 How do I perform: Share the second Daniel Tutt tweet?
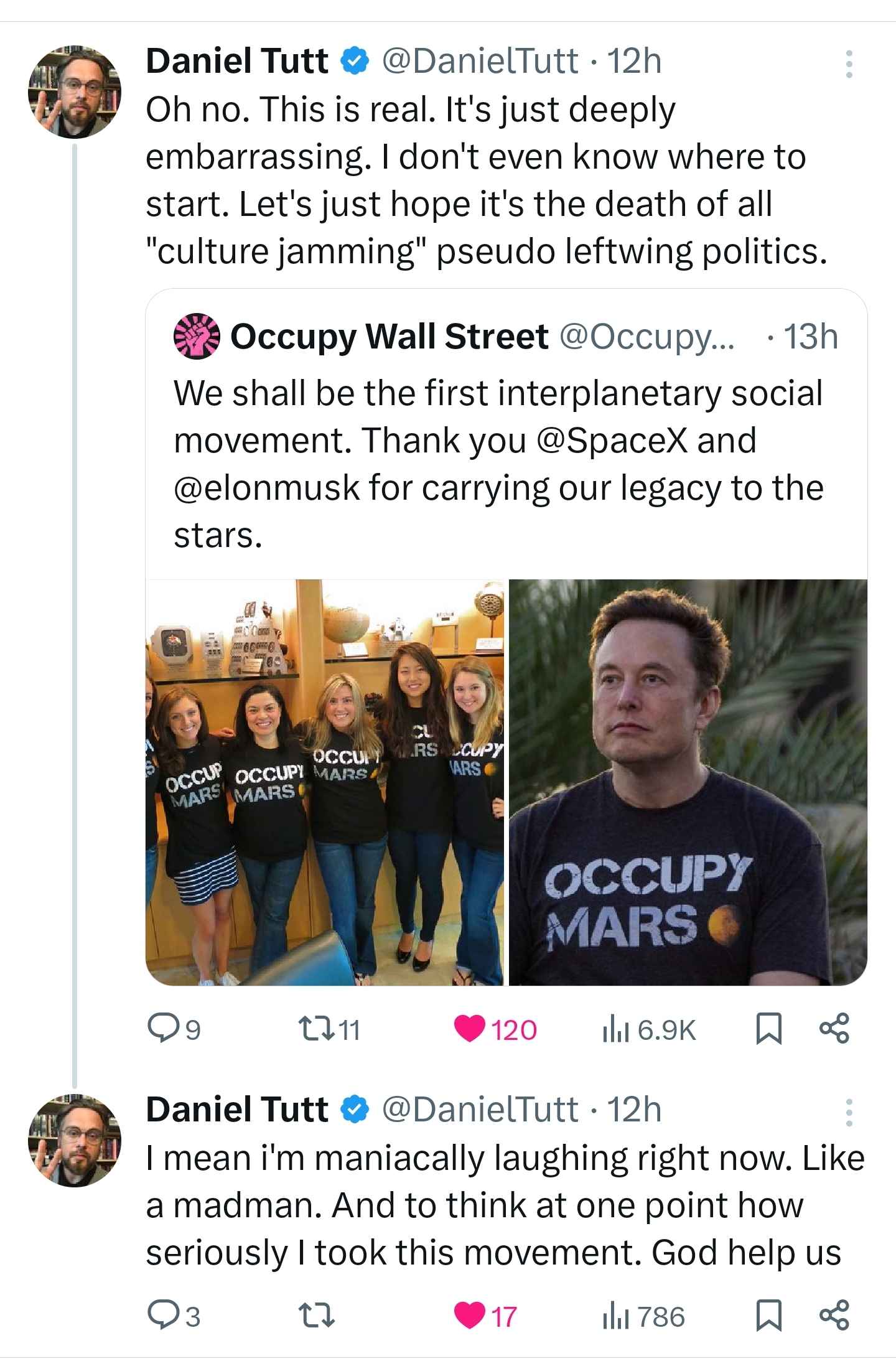pyautogui.click(x=834, y=1316)
